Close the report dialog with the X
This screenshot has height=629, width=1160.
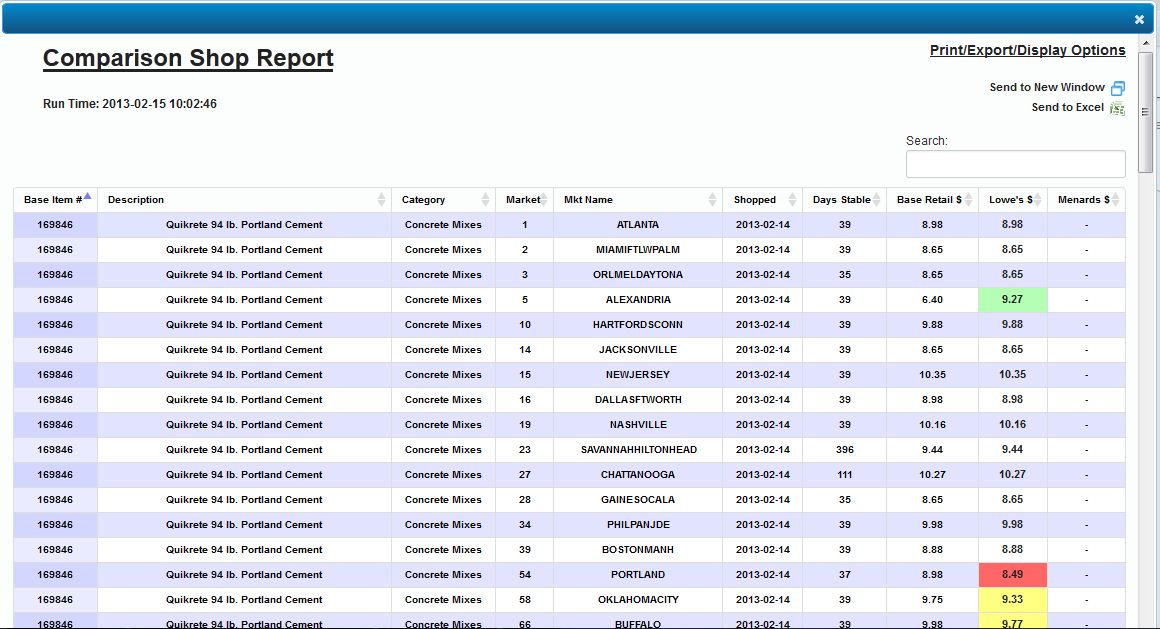[x=1139, y=20]
